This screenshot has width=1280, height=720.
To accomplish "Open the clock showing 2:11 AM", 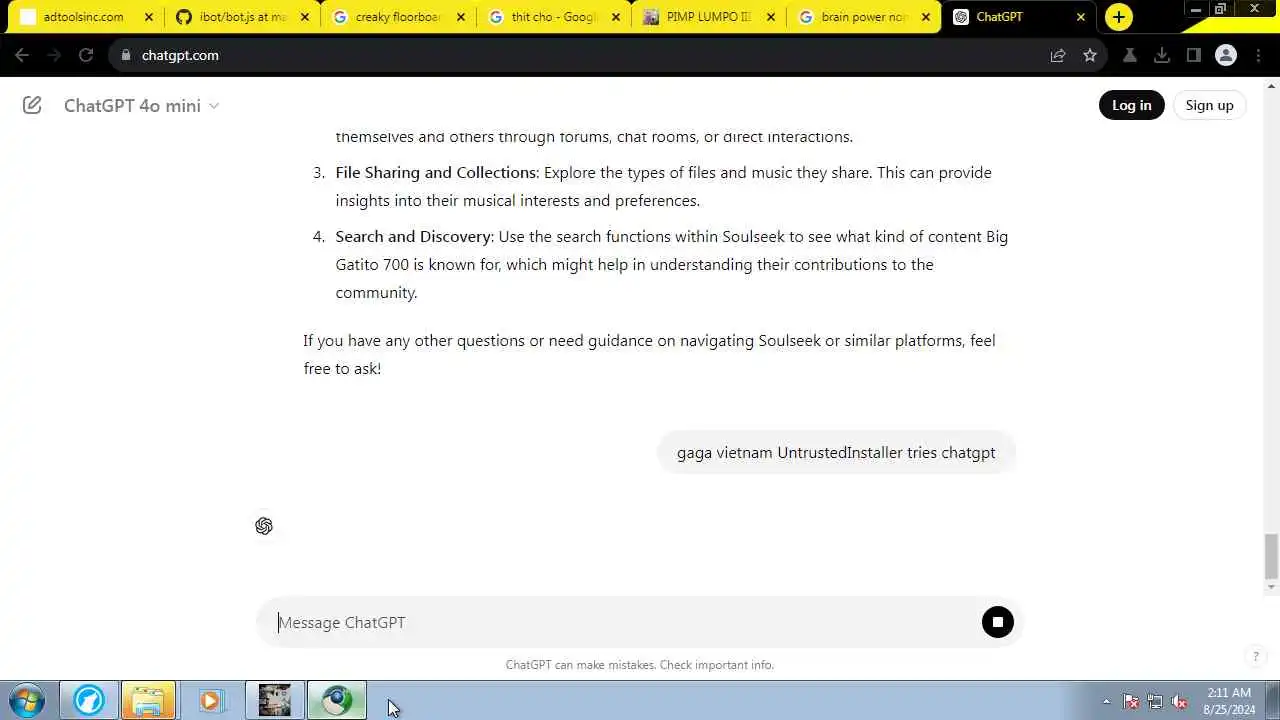I will tap(1229, 700).
